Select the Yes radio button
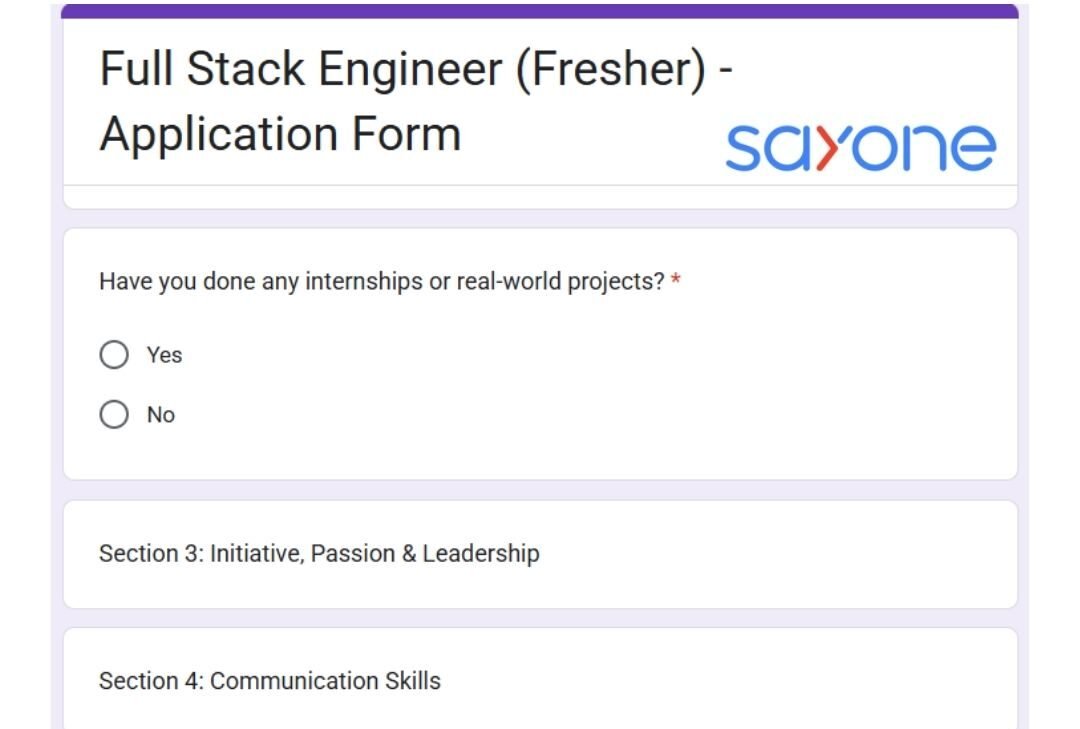This screenshot has width=1080, height=729. click(114, 355)
